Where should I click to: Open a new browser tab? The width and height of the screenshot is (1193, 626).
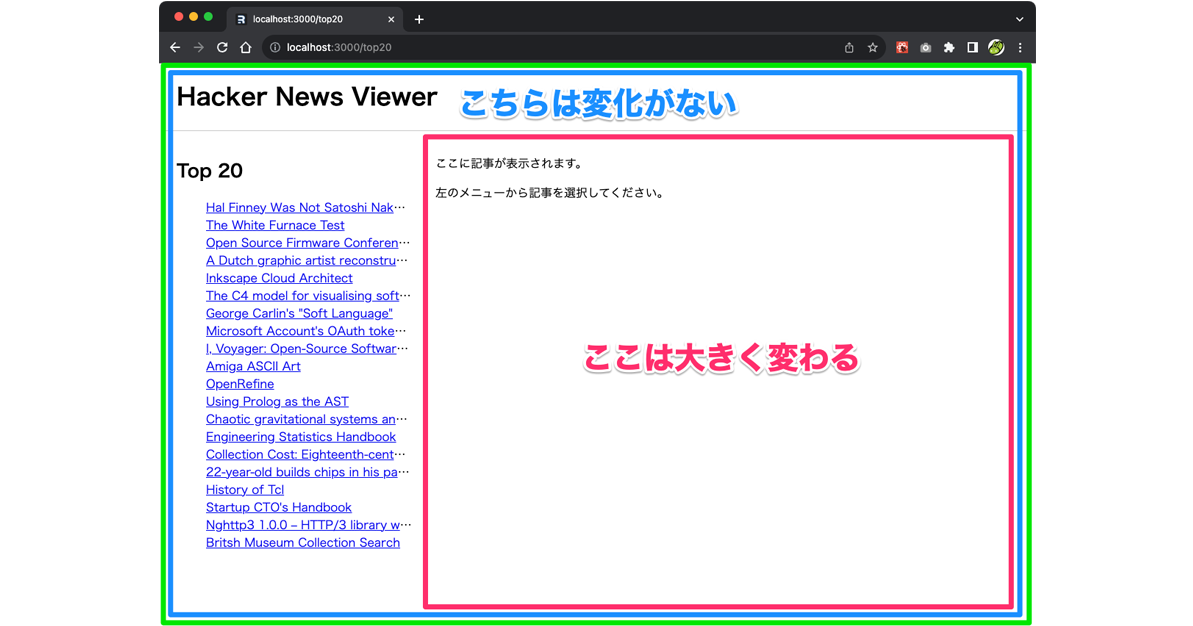coord(419,18)
